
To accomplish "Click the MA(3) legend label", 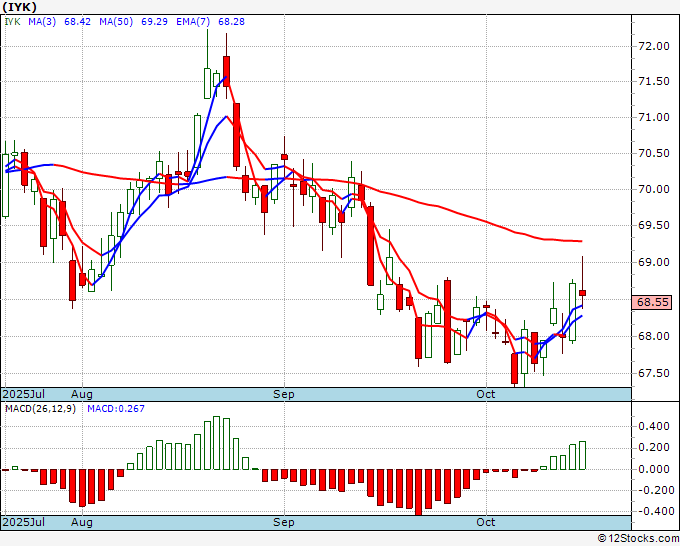I will coord(42,22).
